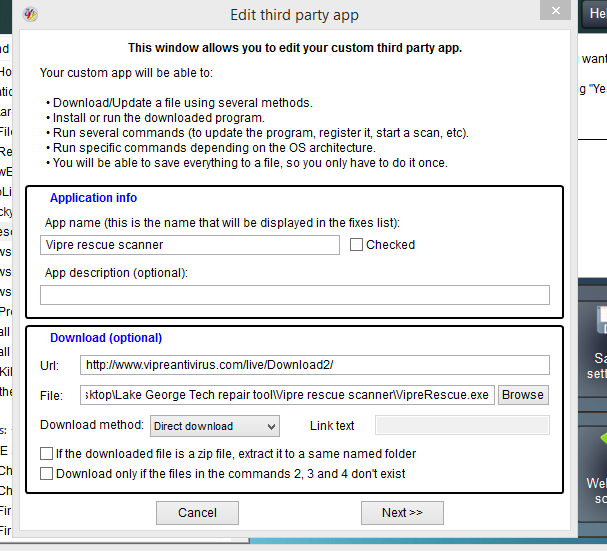Enable download only if files don't exist
This screenshot has width=607, height=551.
click(46, 474)
